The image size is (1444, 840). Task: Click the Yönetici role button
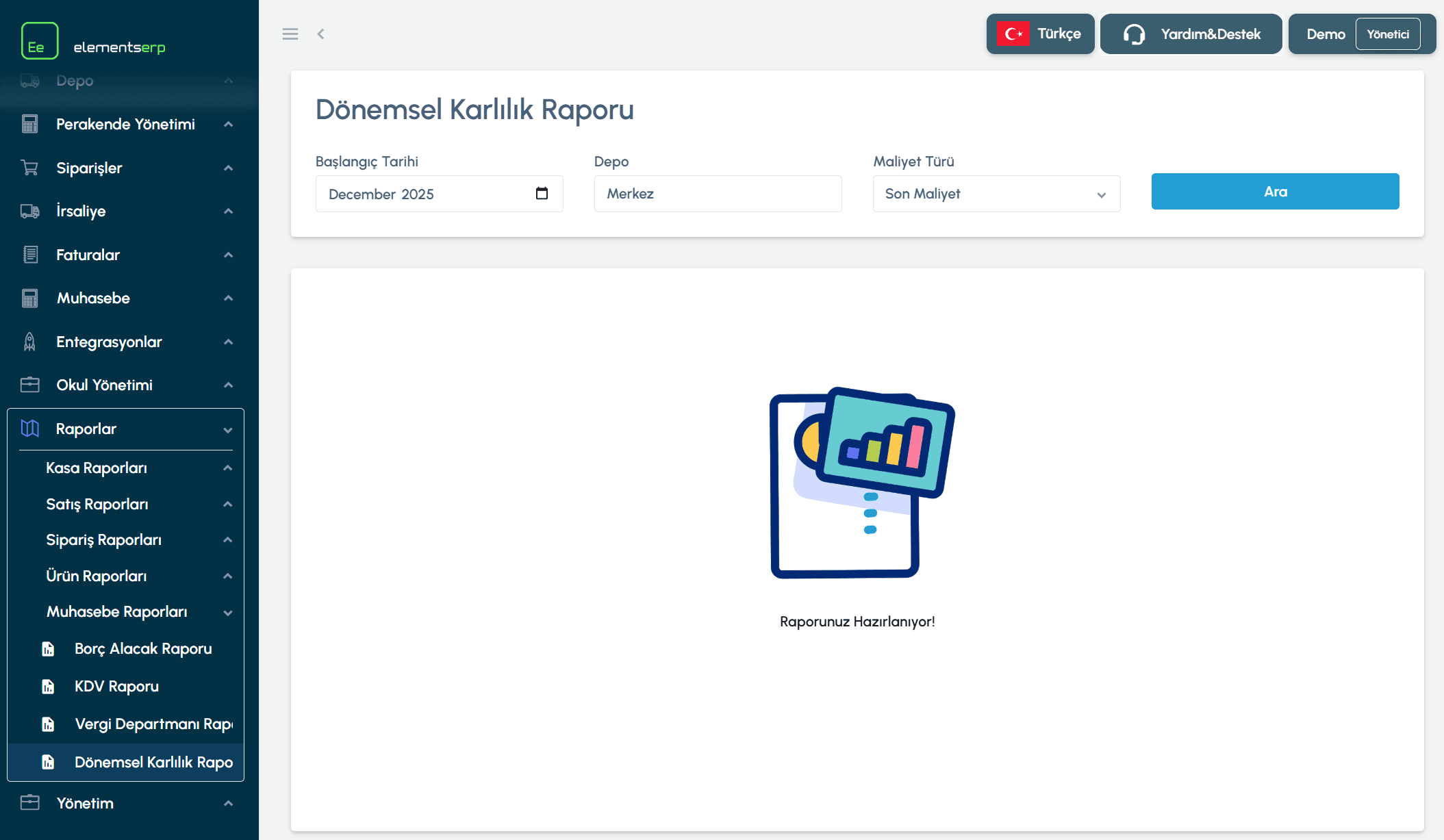(x=1388, y=34)
